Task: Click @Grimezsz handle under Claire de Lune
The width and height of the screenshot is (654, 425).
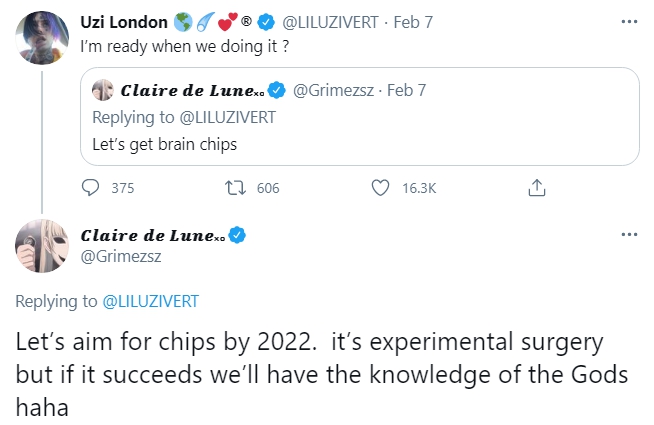Action: [x=121, y=257]
